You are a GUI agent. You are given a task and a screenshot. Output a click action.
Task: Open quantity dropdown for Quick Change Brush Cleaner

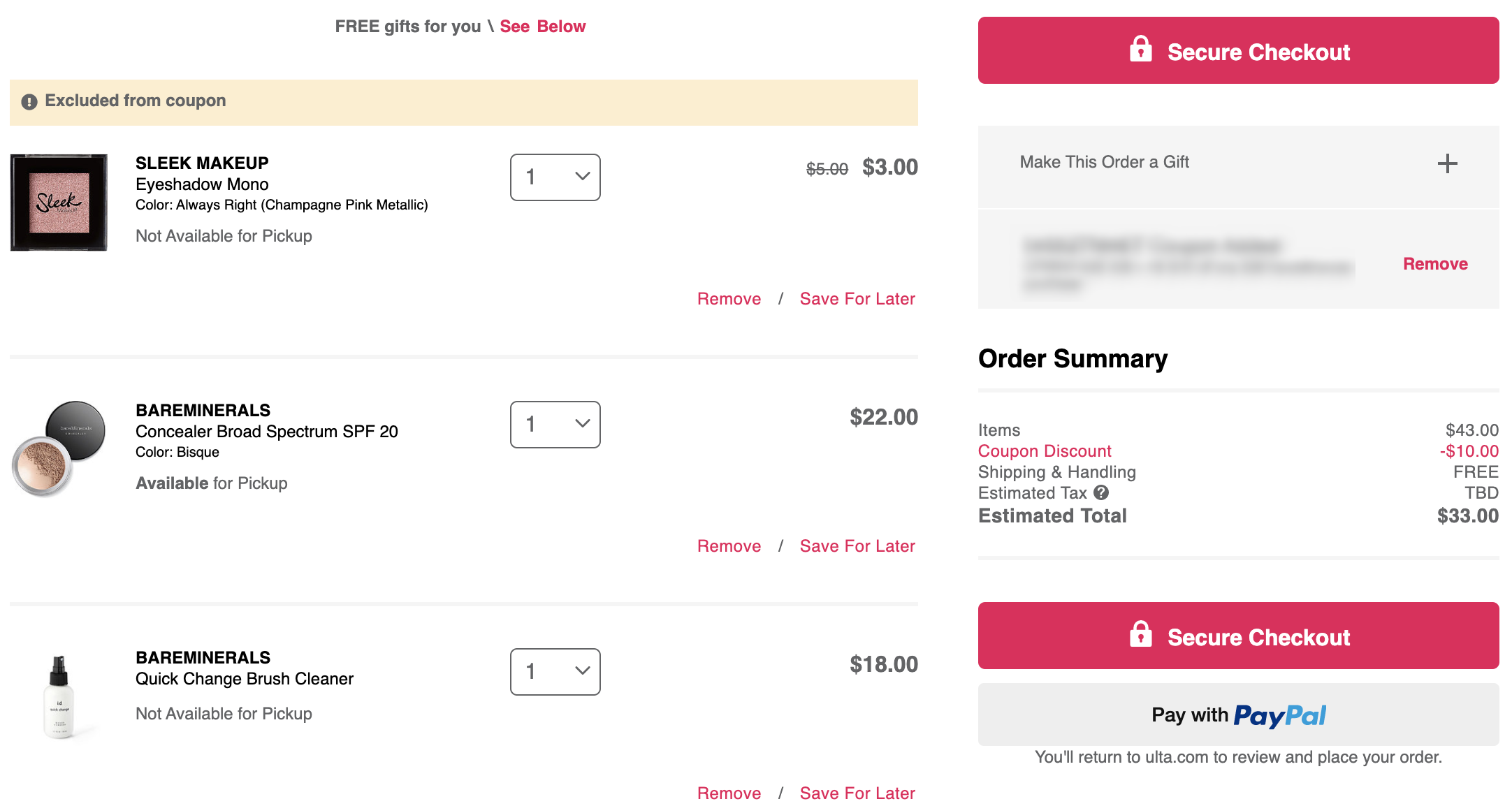(555, 672)
